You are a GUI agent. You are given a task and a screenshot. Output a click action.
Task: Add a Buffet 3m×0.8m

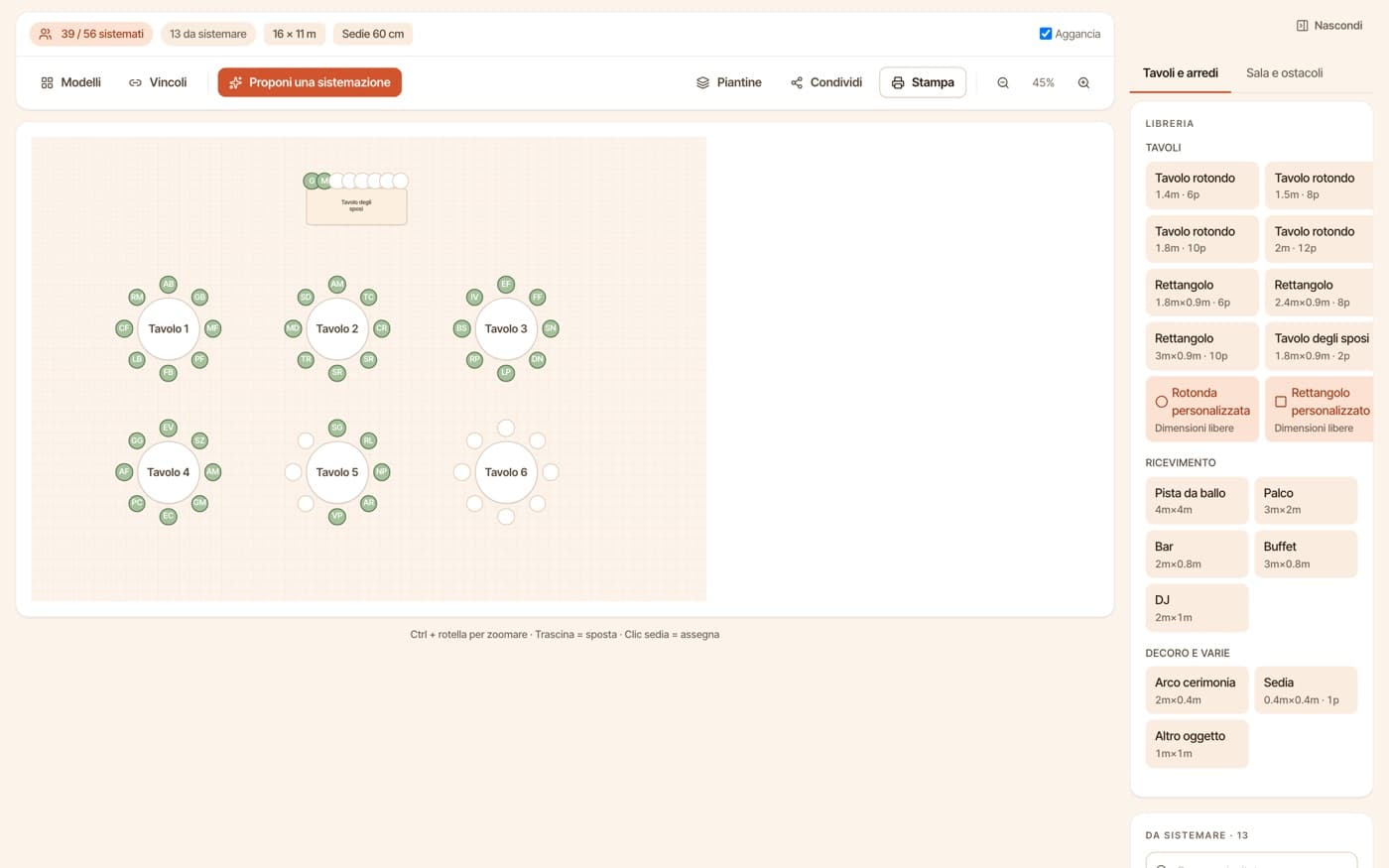point(1306,555)
